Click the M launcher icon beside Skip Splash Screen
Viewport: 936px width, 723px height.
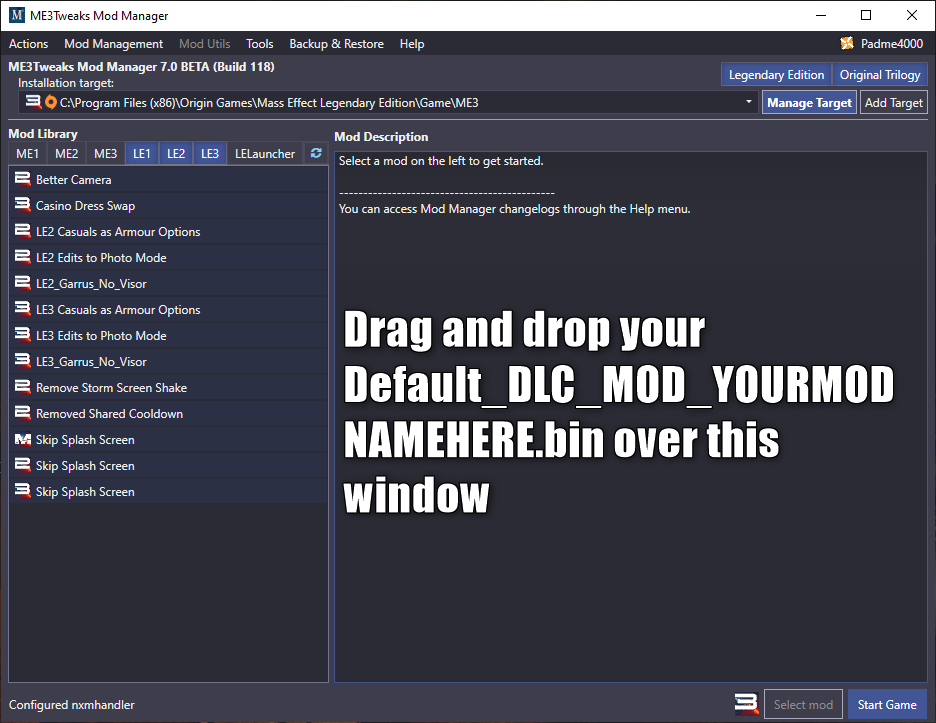(23, 439)
